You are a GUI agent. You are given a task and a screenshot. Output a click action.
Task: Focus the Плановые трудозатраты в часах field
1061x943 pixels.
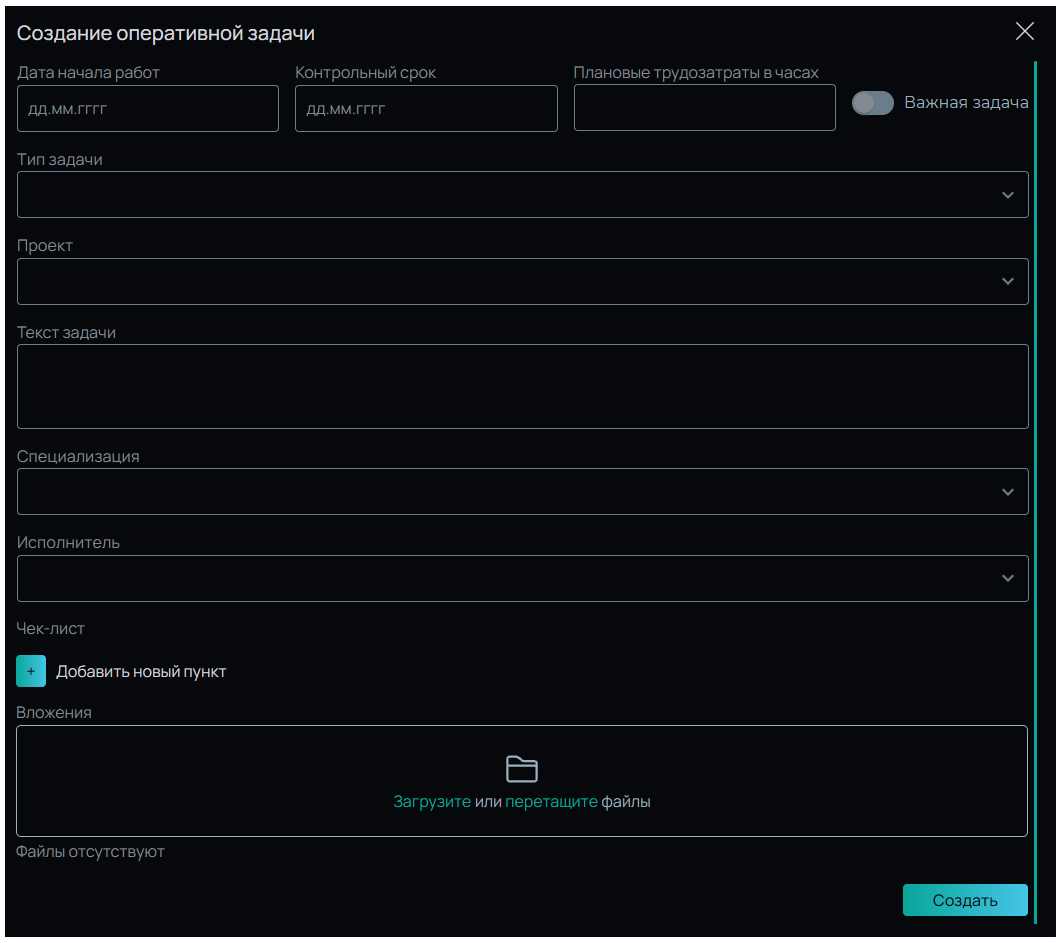point(704,108)
